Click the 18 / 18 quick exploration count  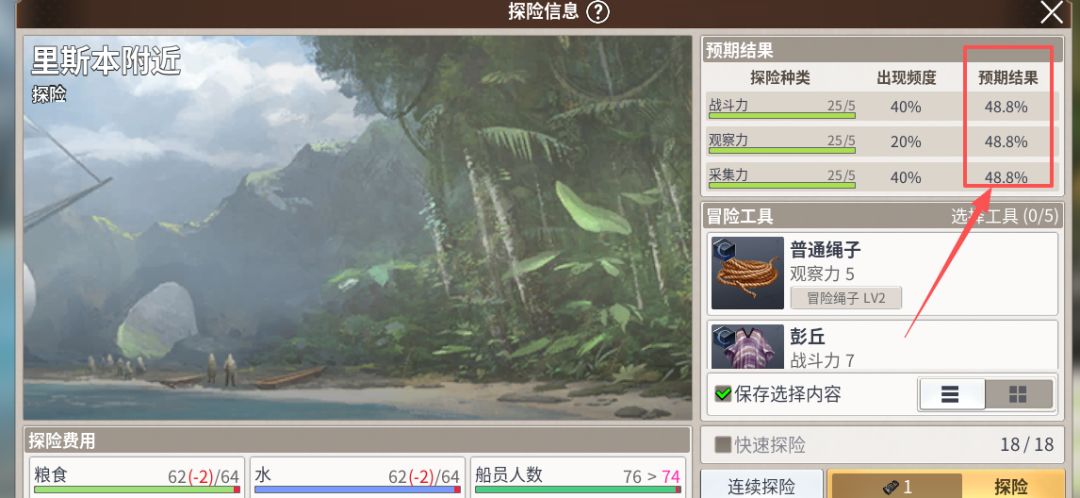coord(1027,444)
